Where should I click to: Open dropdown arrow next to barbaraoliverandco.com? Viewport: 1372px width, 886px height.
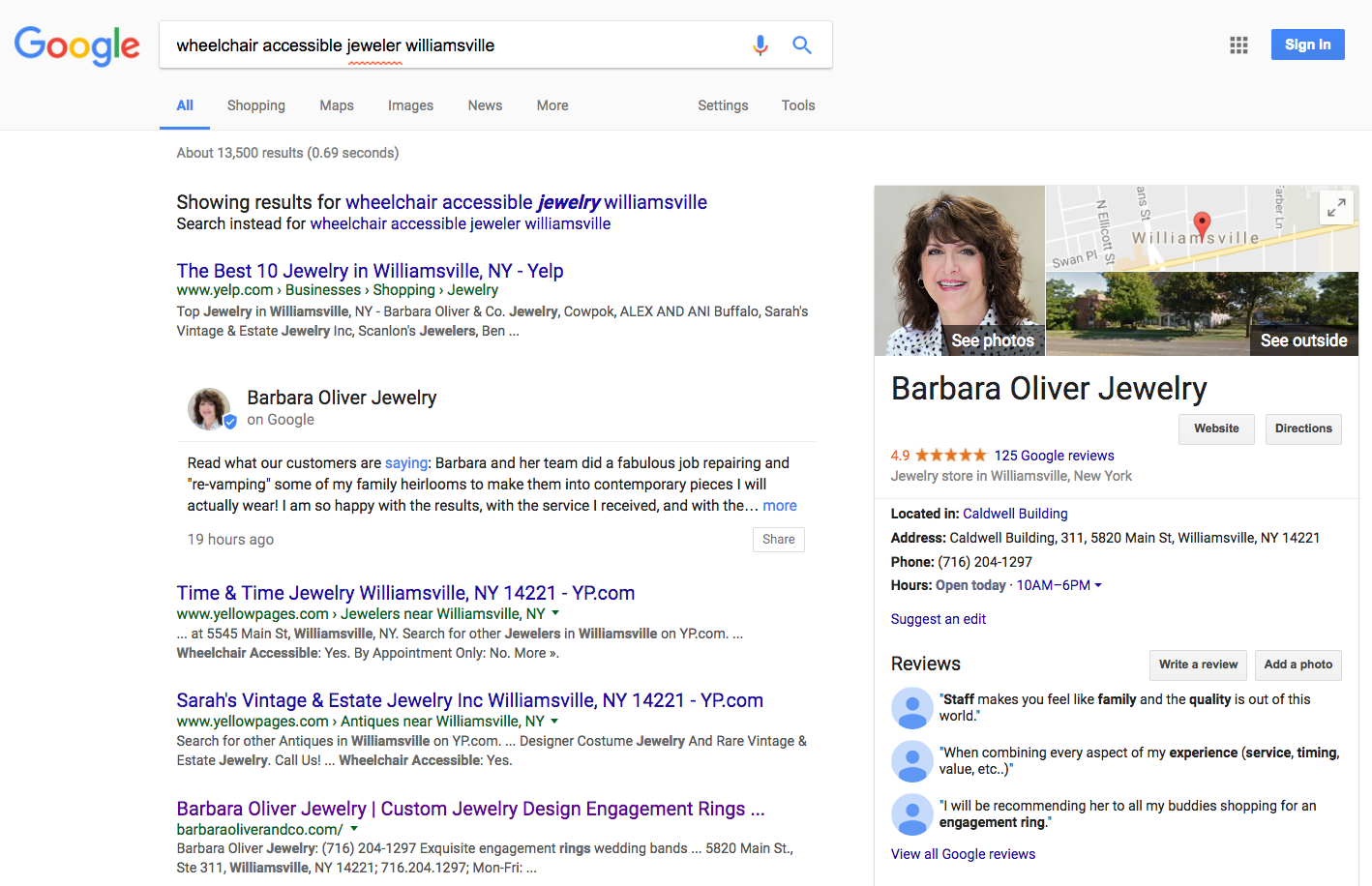tap(354, 829)
